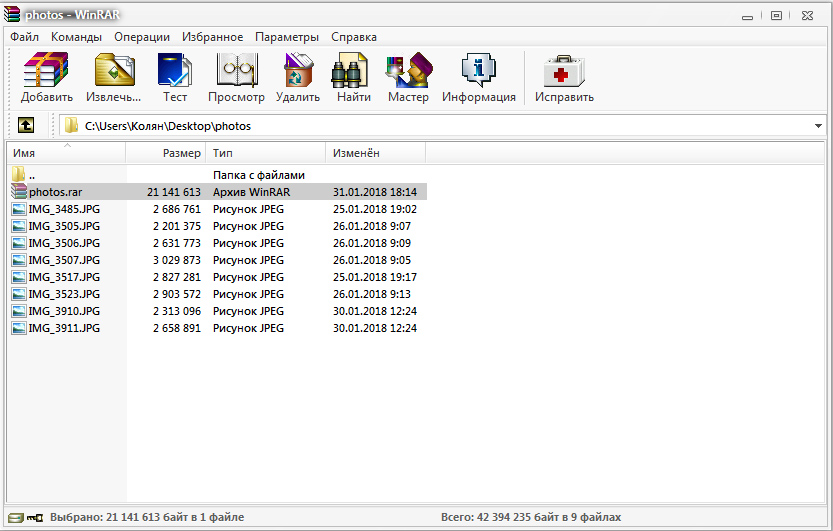Click the date 25.01.2018 19:02
Image resolution: width=833 pixels, height=531 pixels.
[375, 209]
